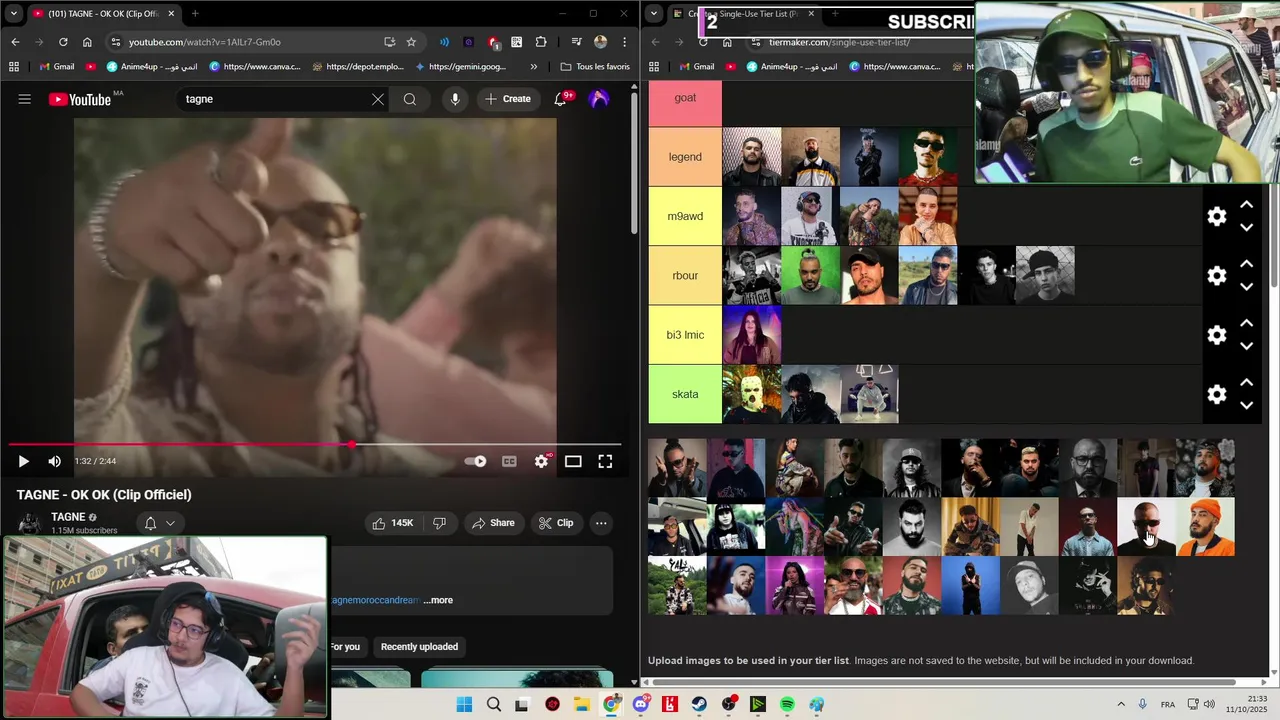The height and width of the screenshot is (720, 1280).
Task: Open the settings gear for the skata tier
Action: pyautogui.click(x=1217, y=394)
